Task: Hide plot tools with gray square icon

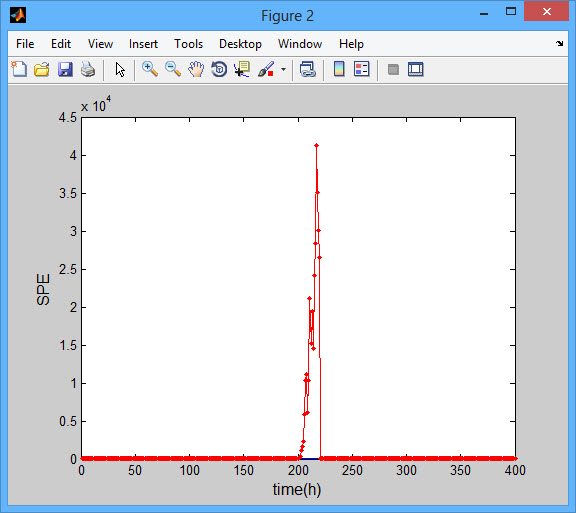Action: coord(393,69)
